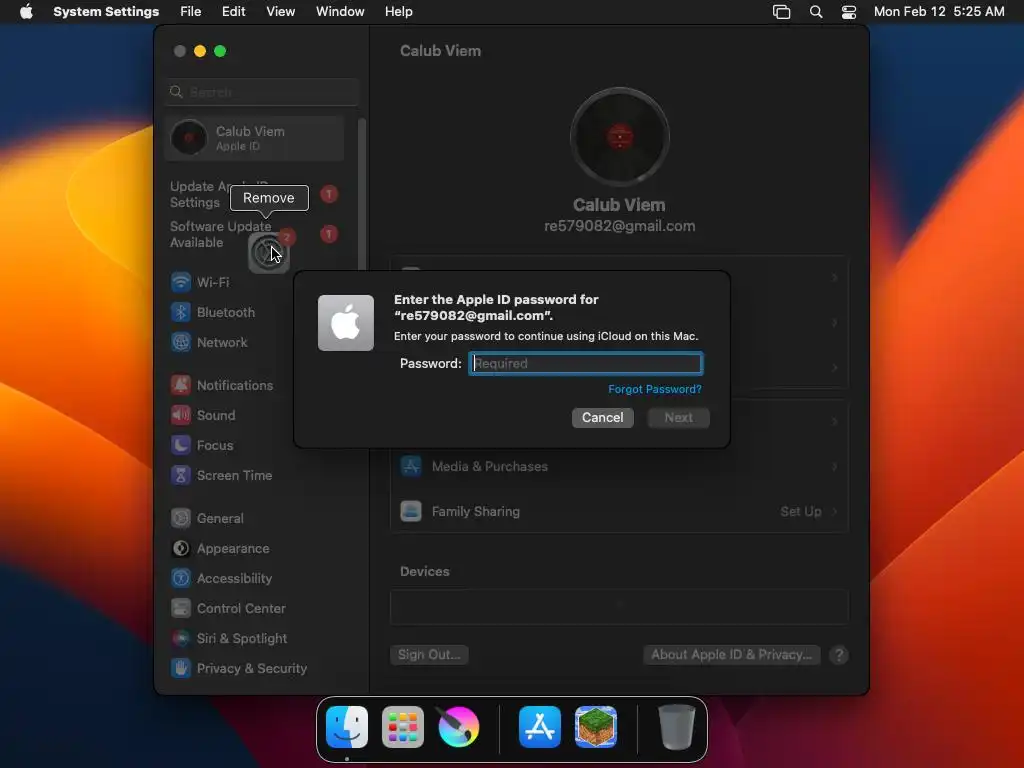Open the System Settings menu
Screen dimensions: 1024x768
tap(106, 12)
